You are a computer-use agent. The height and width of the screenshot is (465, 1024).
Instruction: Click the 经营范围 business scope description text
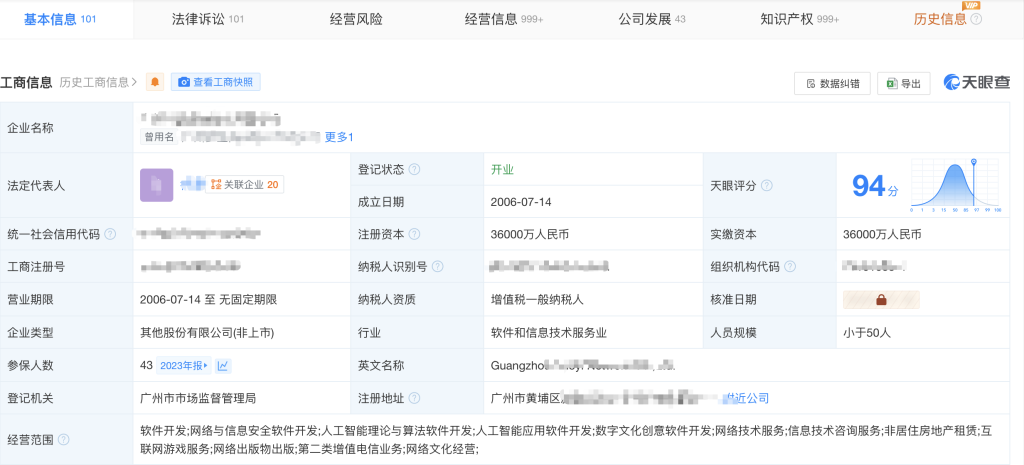(566, 440)
